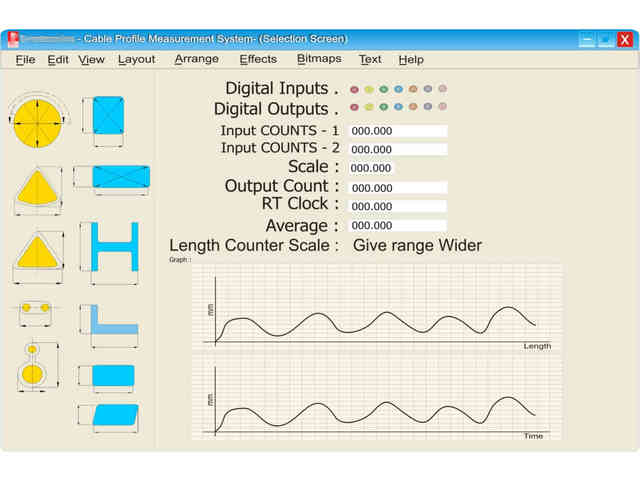
Task: Click the yellow Digital Outputs indicator dot
Action: 369,107
